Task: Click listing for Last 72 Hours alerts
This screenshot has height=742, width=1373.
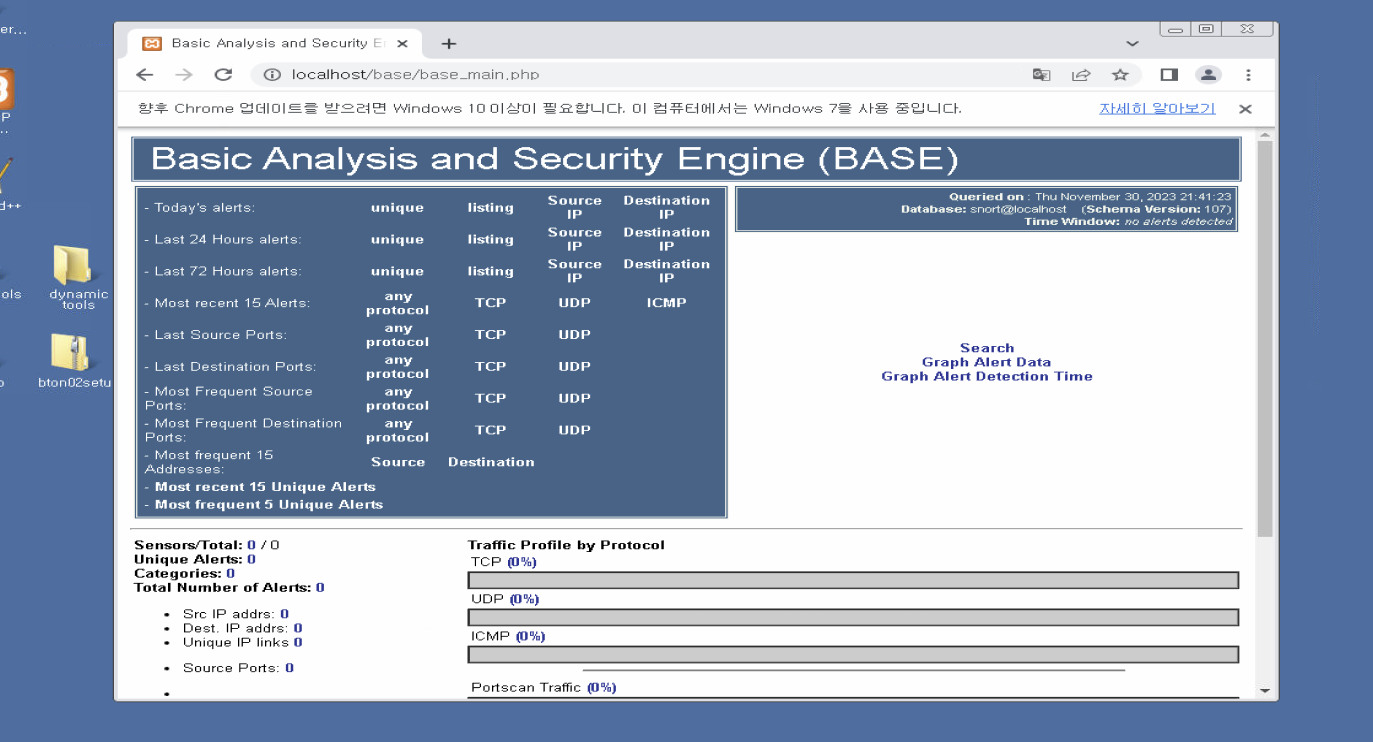Action: [x=490, y=272]
